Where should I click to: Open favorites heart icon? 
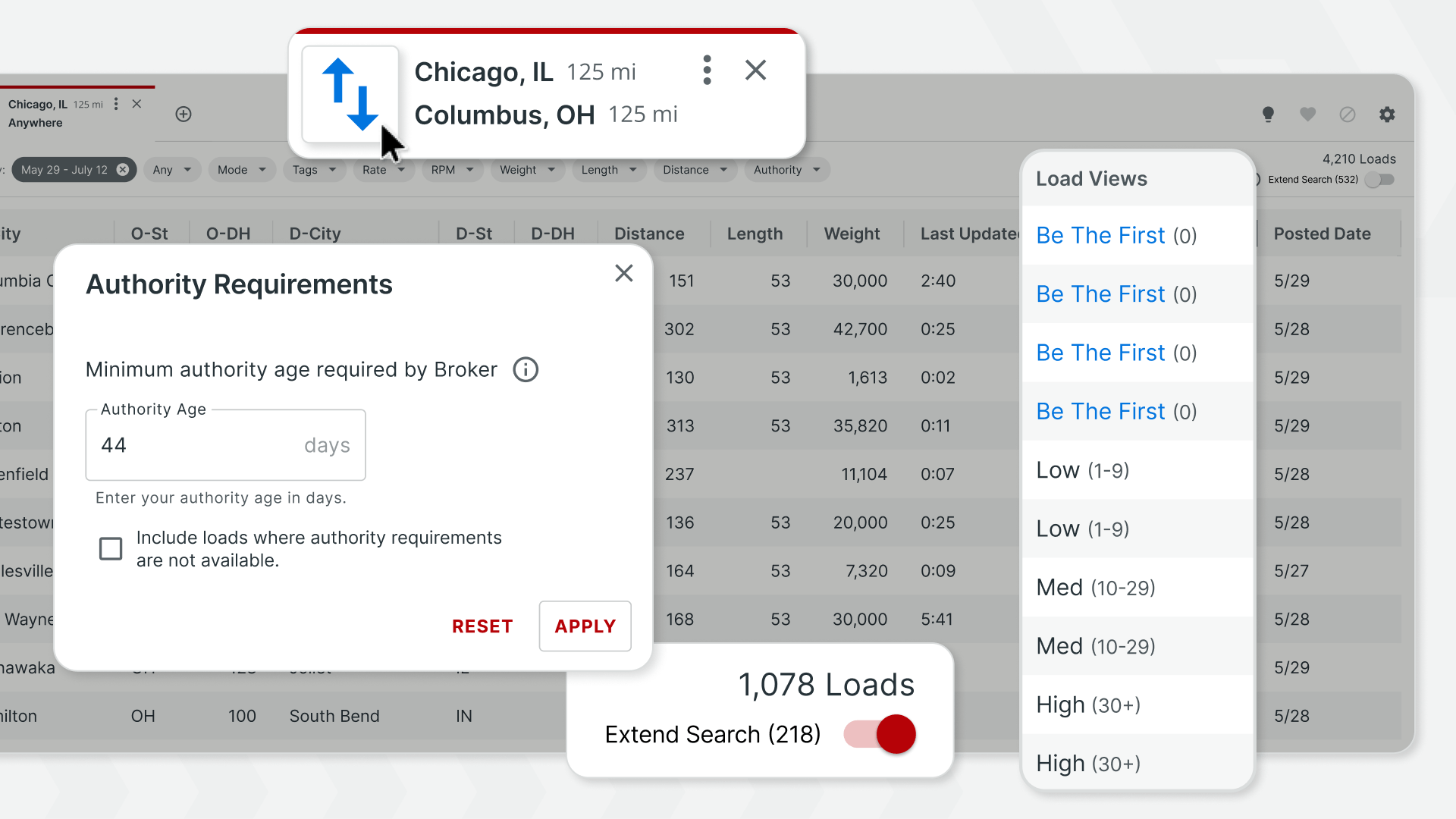click(1307, 115)
